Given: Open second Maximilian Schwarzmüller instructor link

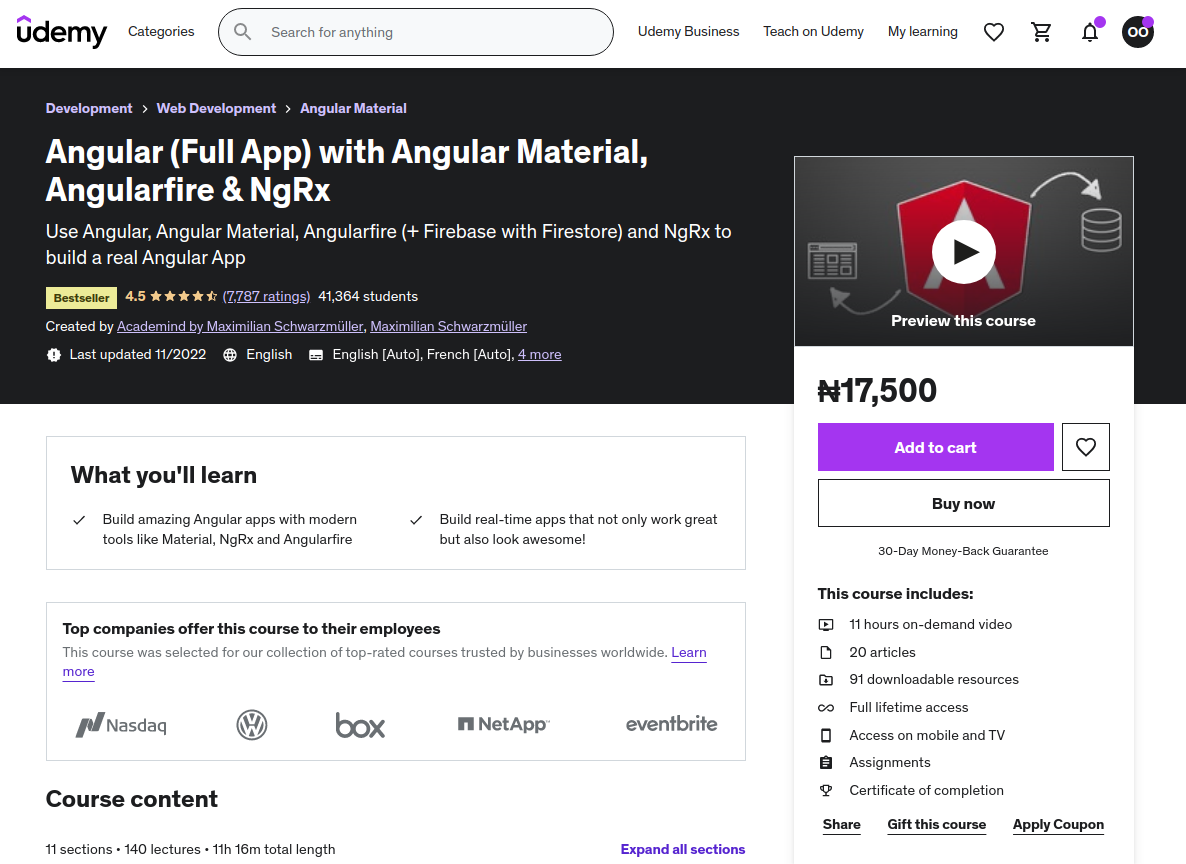Looking at the screenshot, I should pyautogui.click(x=449, y=327).
